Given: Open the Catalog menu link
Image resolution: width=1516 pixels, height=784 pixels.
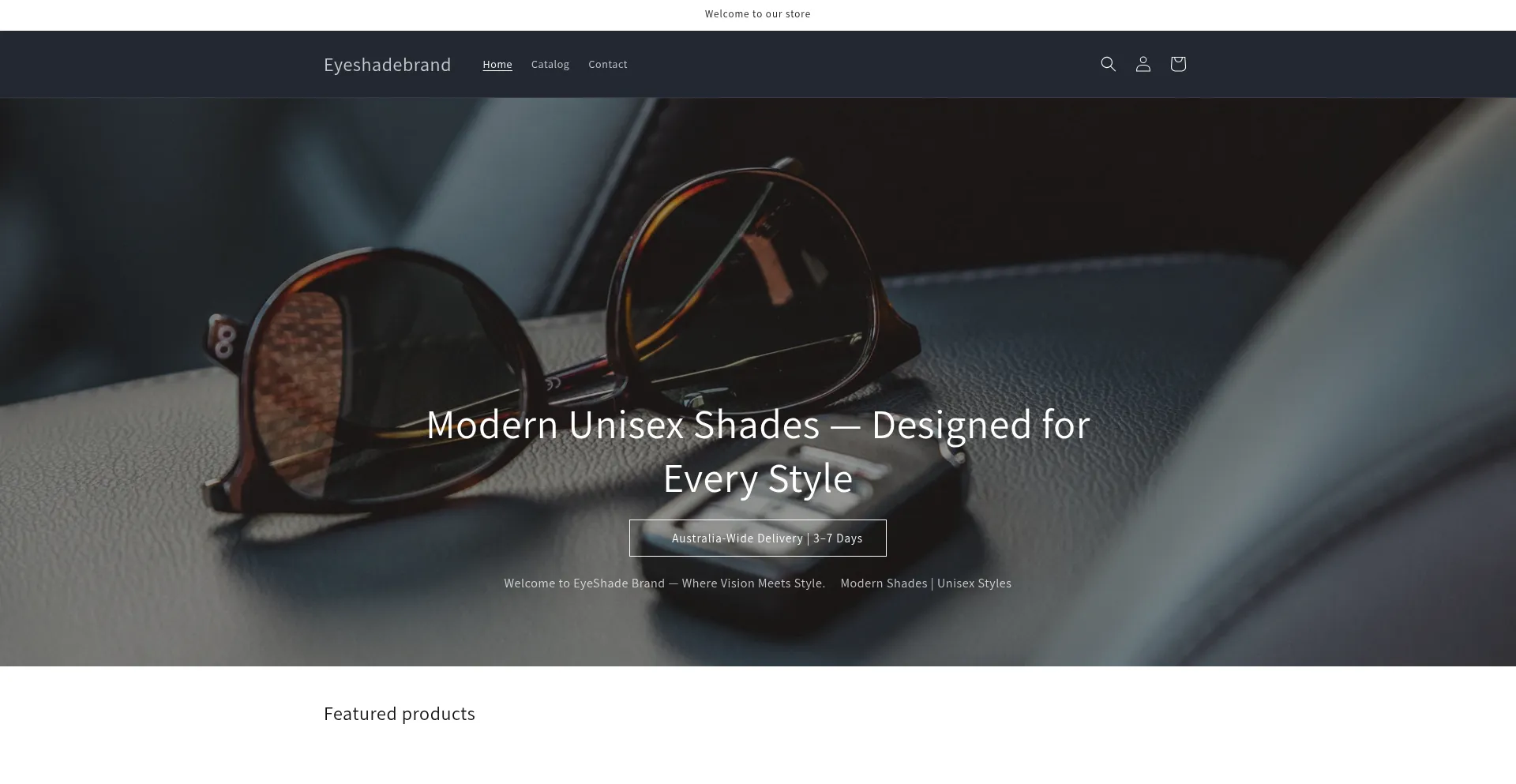Looking at the screenshot, I should click(550, 64).
